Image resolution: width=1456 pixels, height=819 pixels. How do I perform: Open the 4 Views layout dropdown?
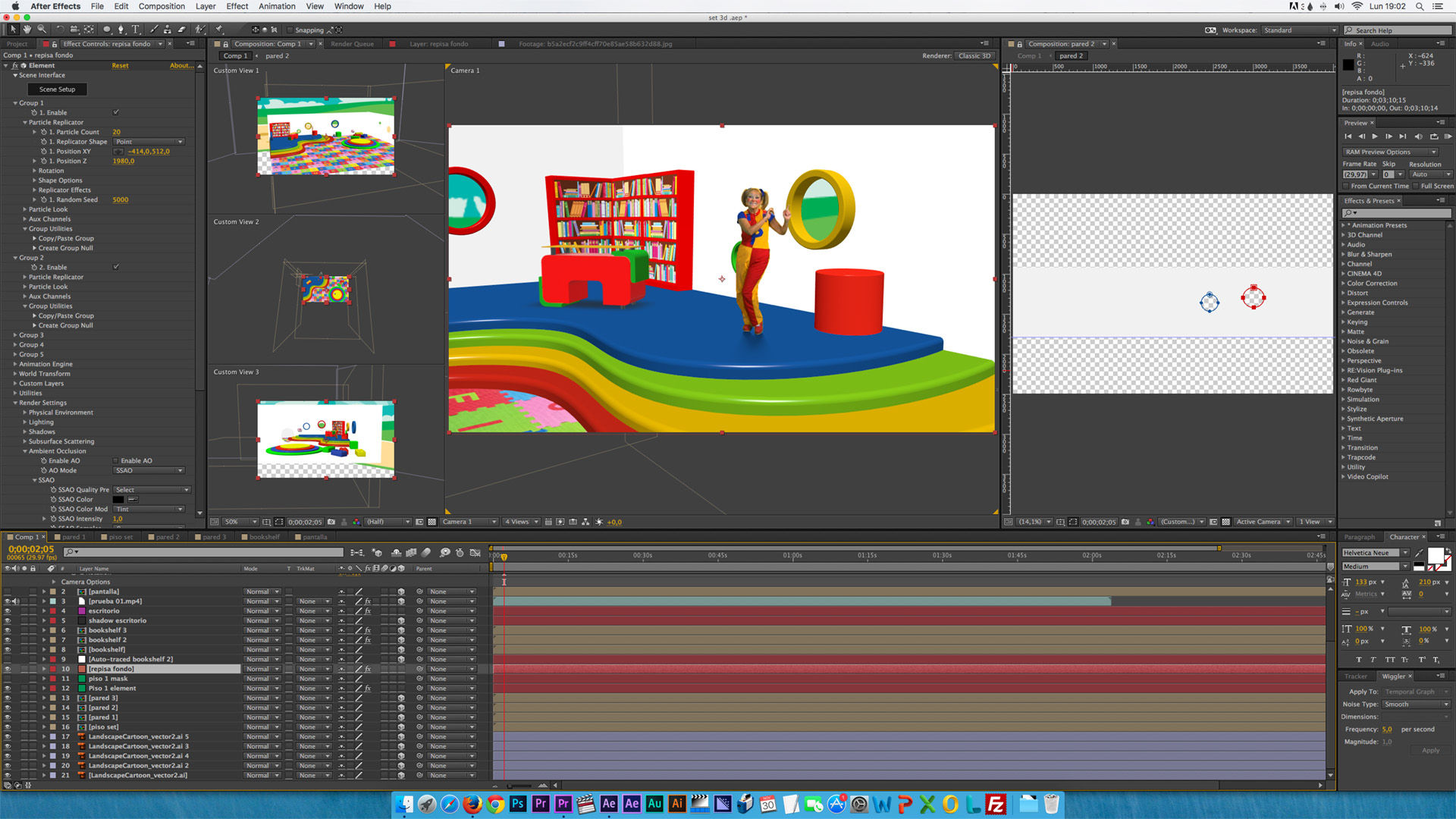(522, 522)
